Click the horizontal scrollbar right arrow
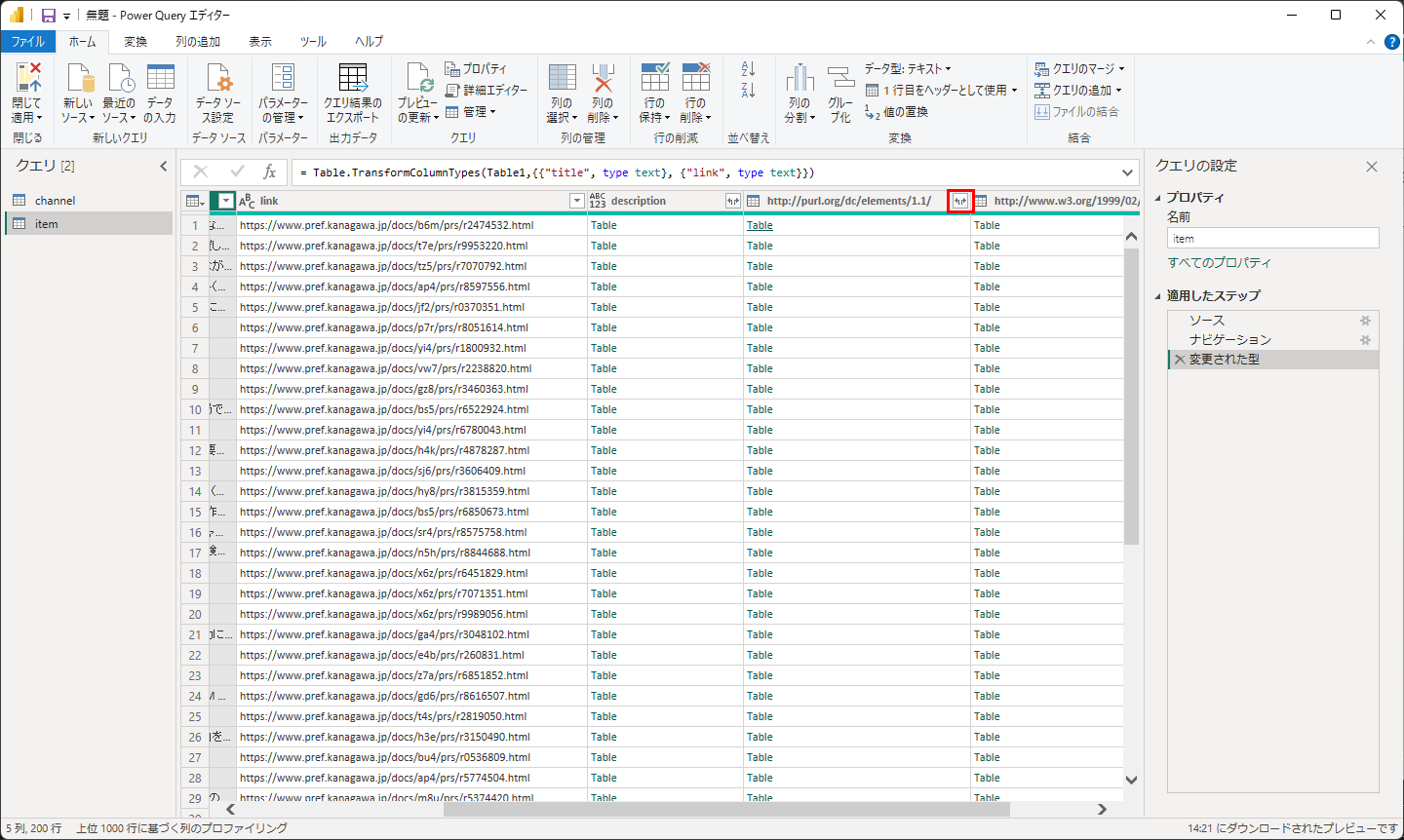This screenshot has width=1404, height=840. [x=1102, y=809]
